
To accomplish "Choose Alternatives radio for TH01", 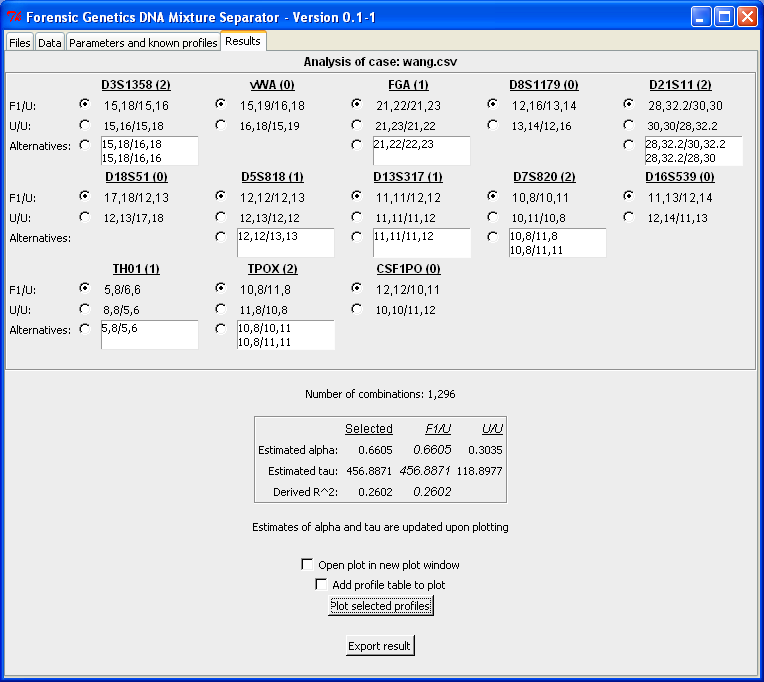I will [x=85, y=329].
